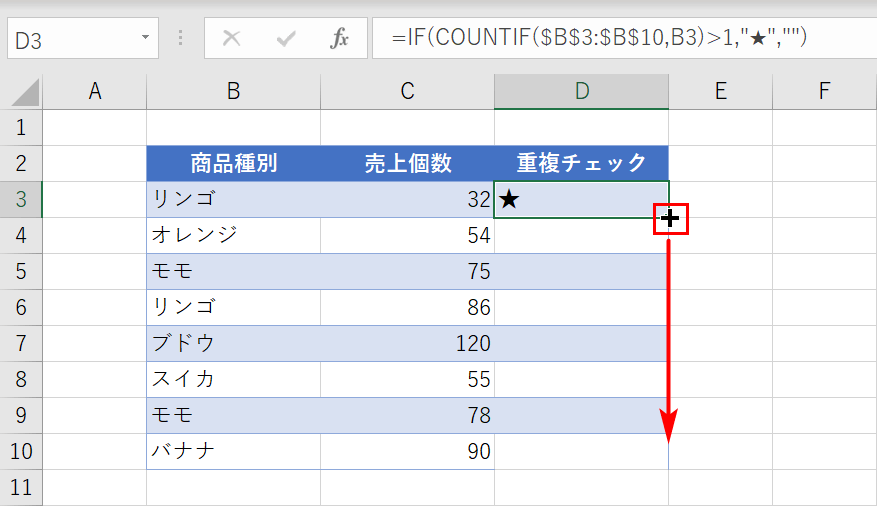
Task: Click the 重複チェック header cell
Action: (581, 163)
